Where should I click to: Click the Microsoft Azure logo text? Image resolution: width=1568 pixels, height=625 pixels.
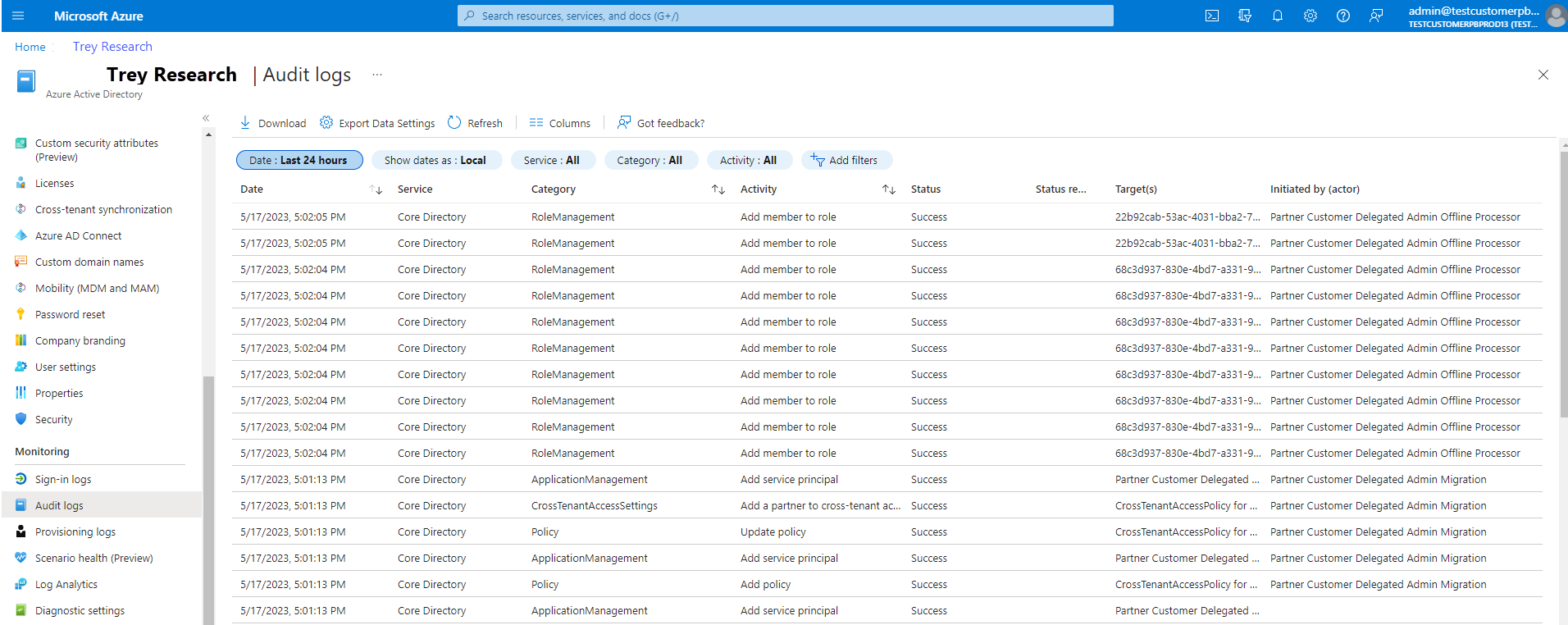98,16
